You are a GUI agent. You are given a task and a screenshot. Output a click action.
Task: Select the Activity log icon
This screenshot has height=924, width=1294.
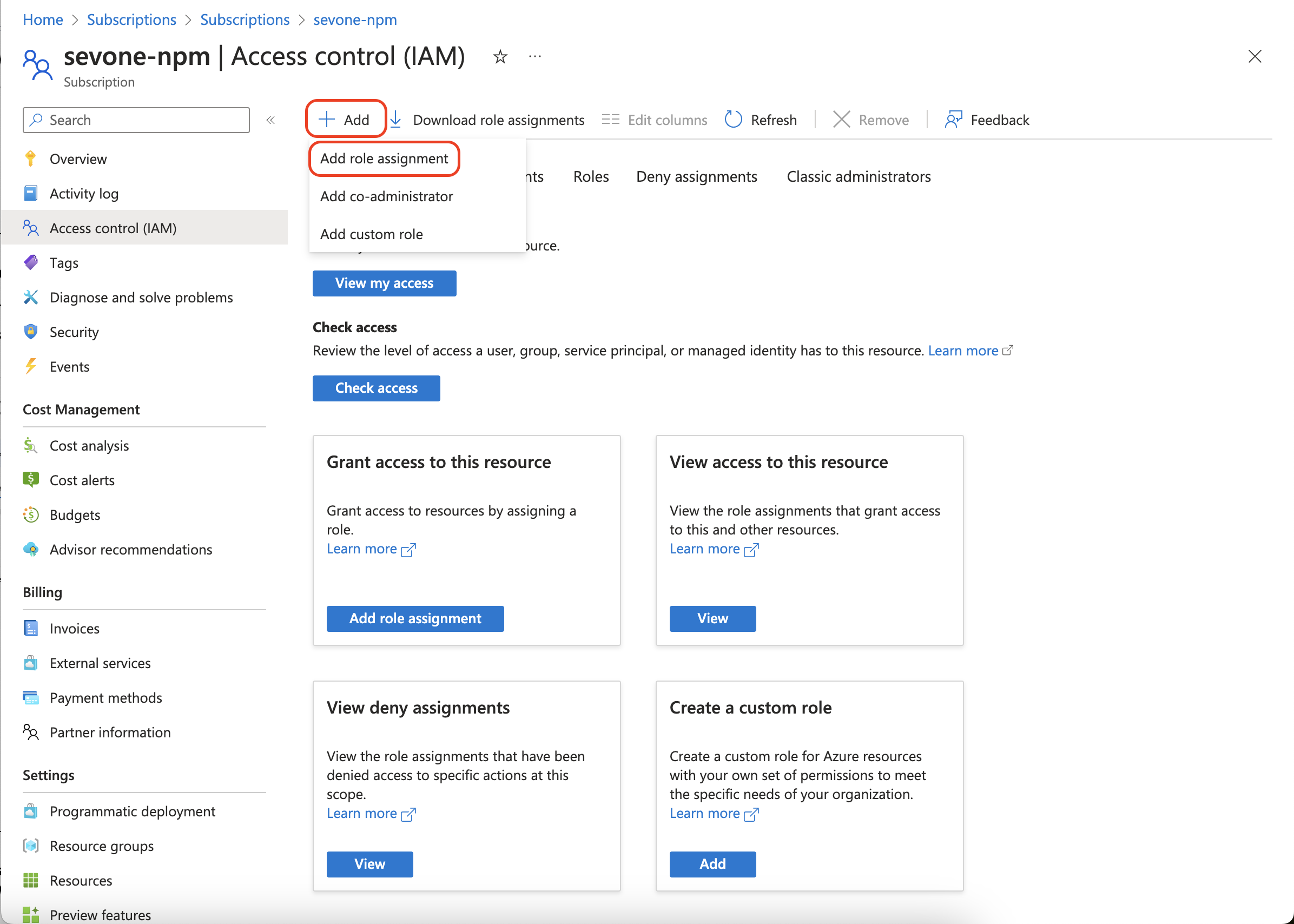[x=31, y=194]
